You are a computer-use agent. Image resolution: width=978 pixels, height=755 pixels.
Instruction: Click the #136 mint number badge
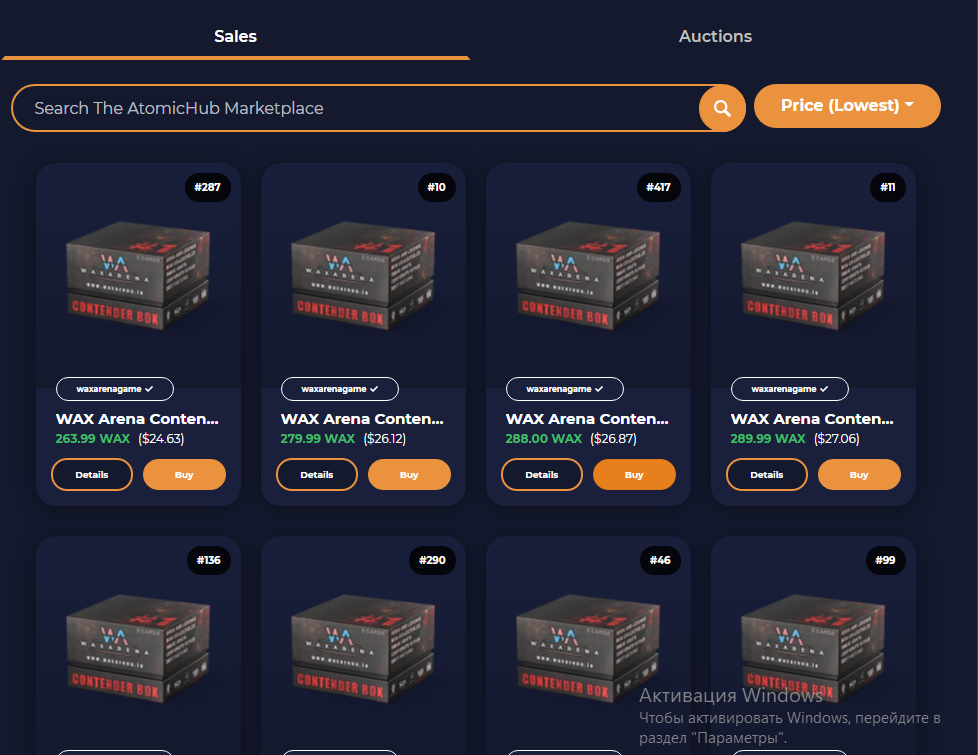[x=209, y=560]
